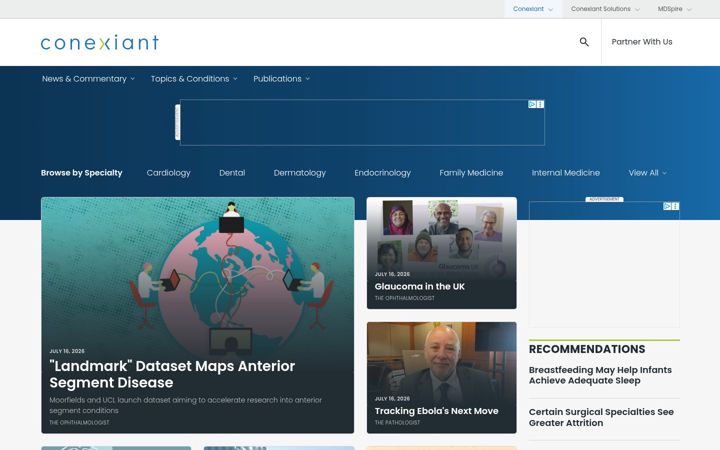Expand the Conexiant Solutions dropdown
Image resolution: width=720 pixels, height=450 pixels.
(x=605, y=9)
